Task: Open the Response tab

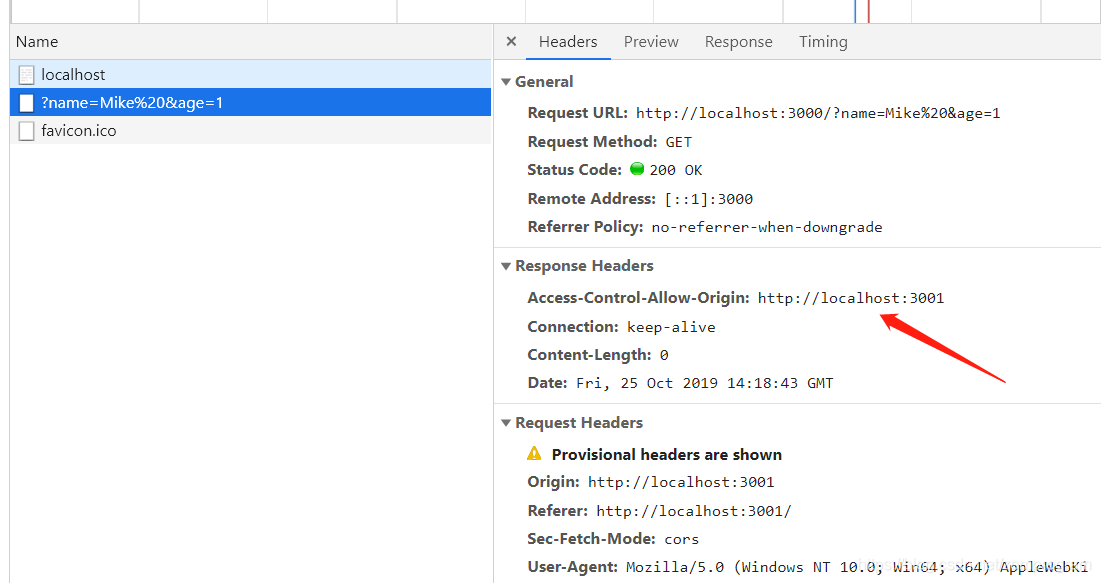Action: [739, 41]
